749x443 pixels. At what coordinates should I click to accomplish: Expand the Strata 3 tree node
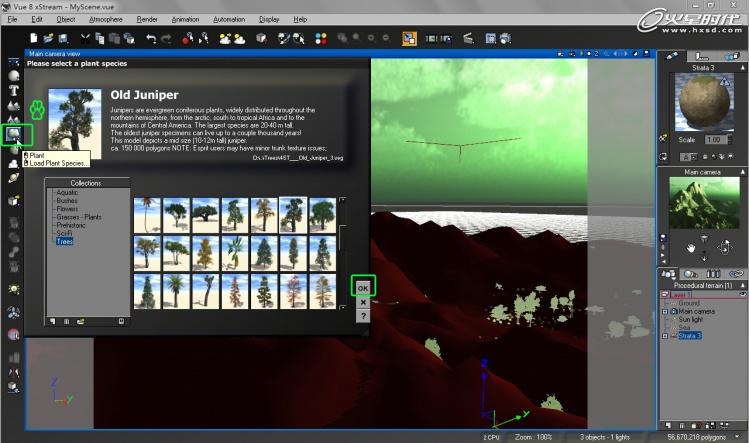point(665,336)
